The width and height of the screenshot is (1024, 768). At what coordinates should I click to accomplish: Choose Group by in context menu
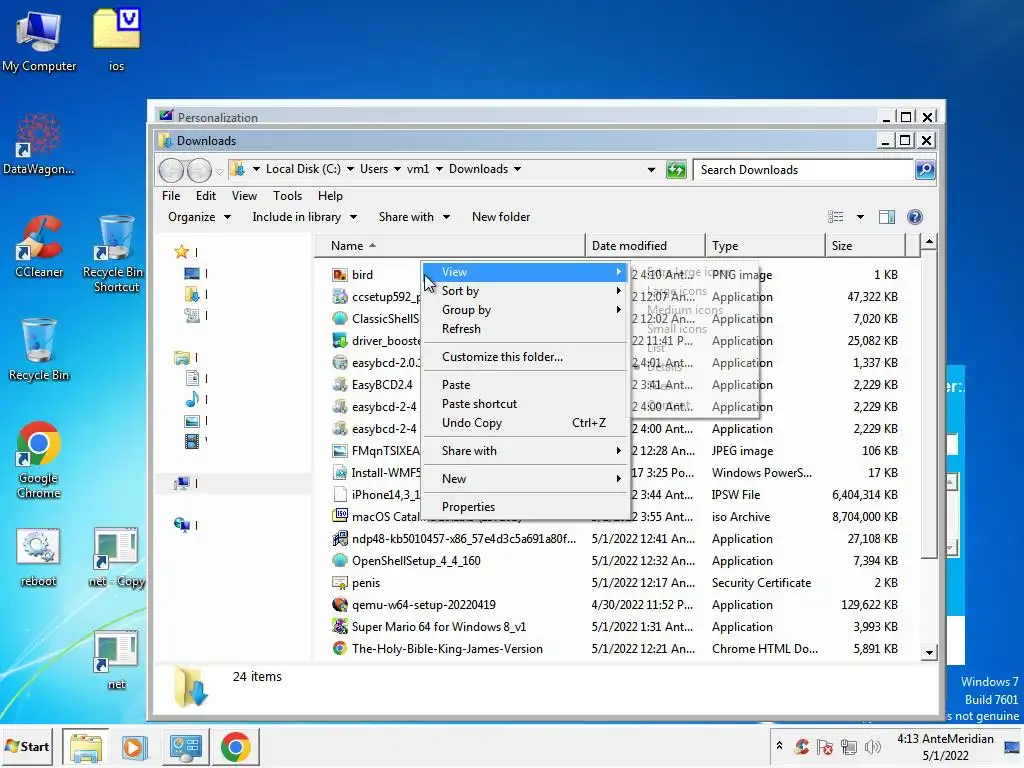[526, 310]
